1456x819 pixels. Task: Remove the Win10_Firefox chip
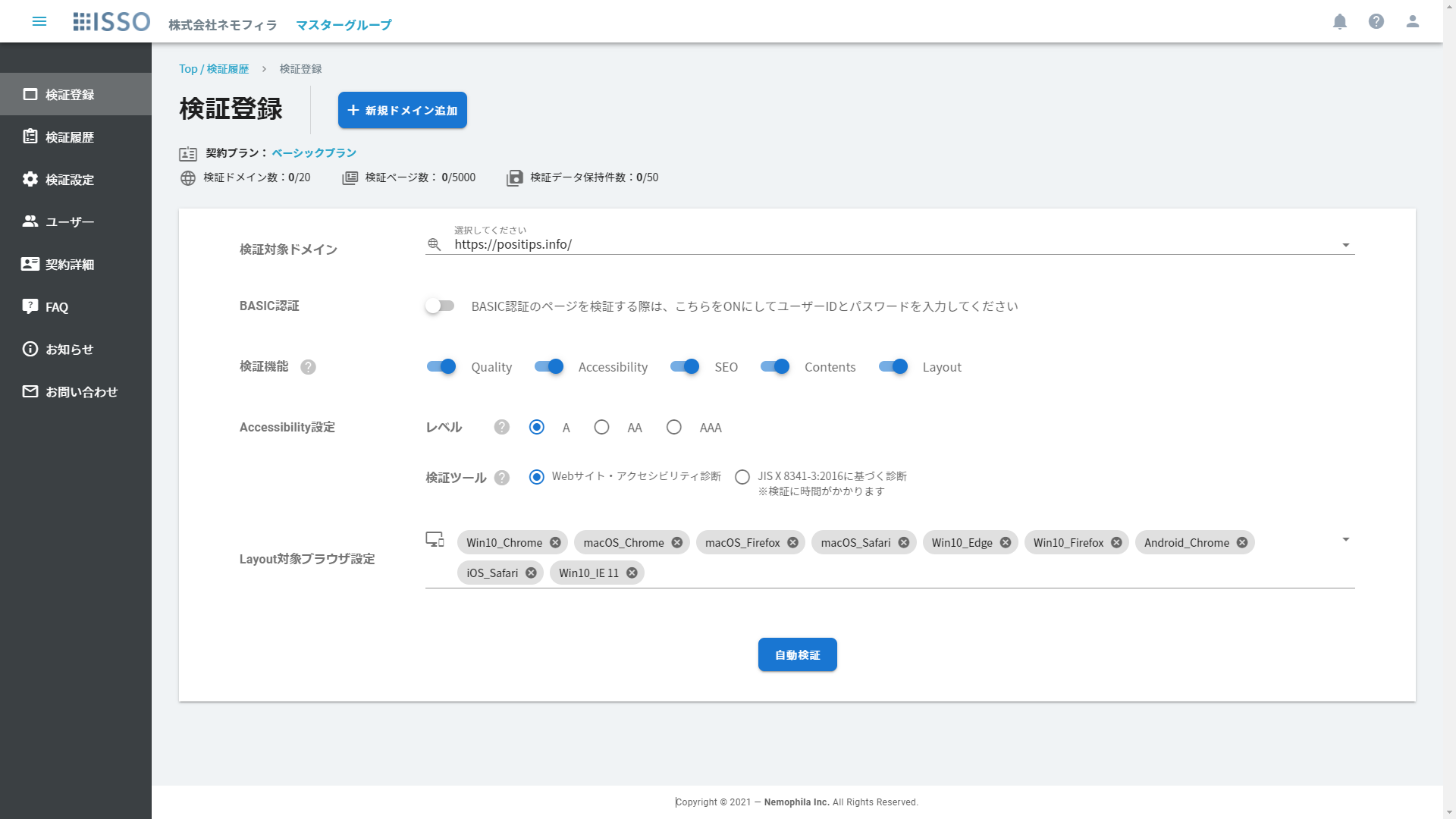(1116, 543)
